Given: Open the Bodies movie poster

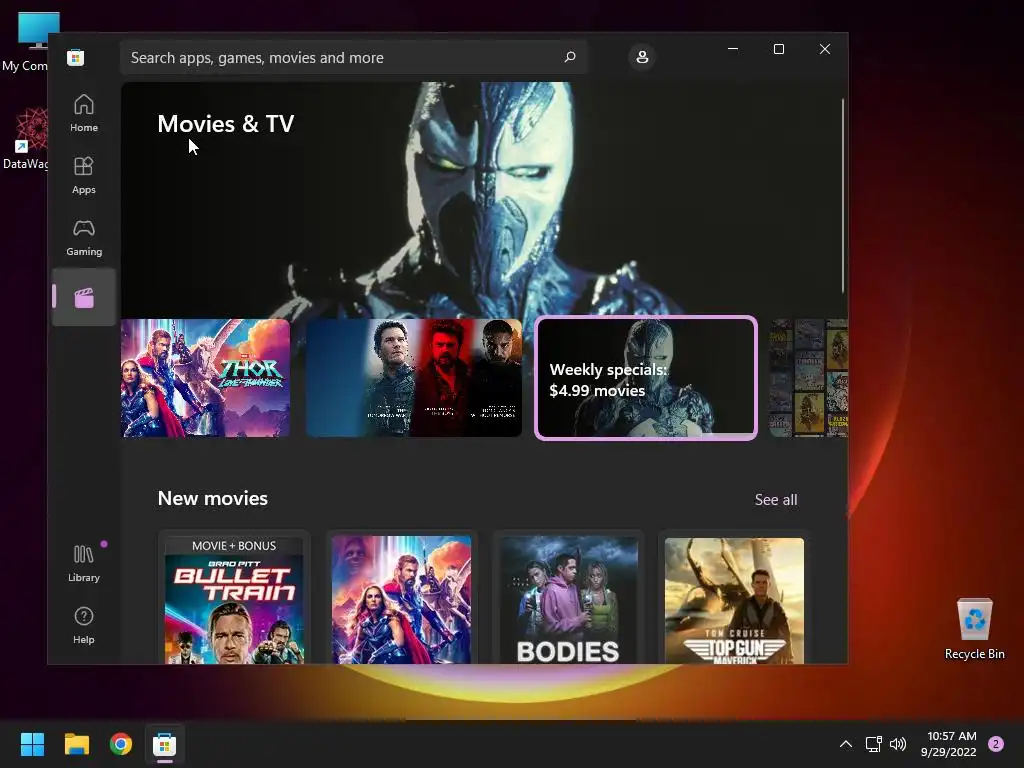Looking at the screenshot, I should click(568, 600).
